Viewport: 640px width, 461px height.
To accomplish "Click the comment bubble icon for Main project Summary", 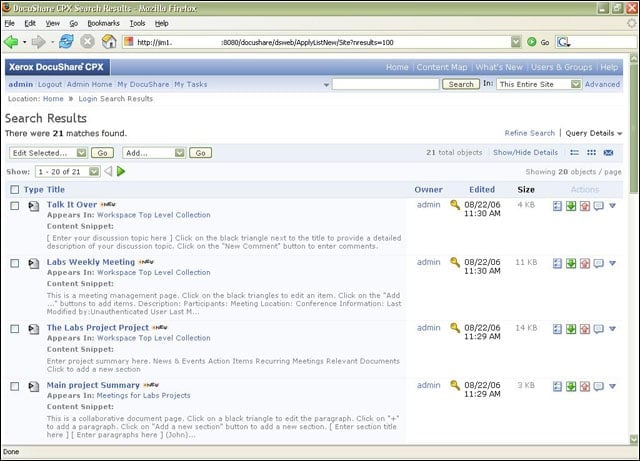I will [598, 386].
